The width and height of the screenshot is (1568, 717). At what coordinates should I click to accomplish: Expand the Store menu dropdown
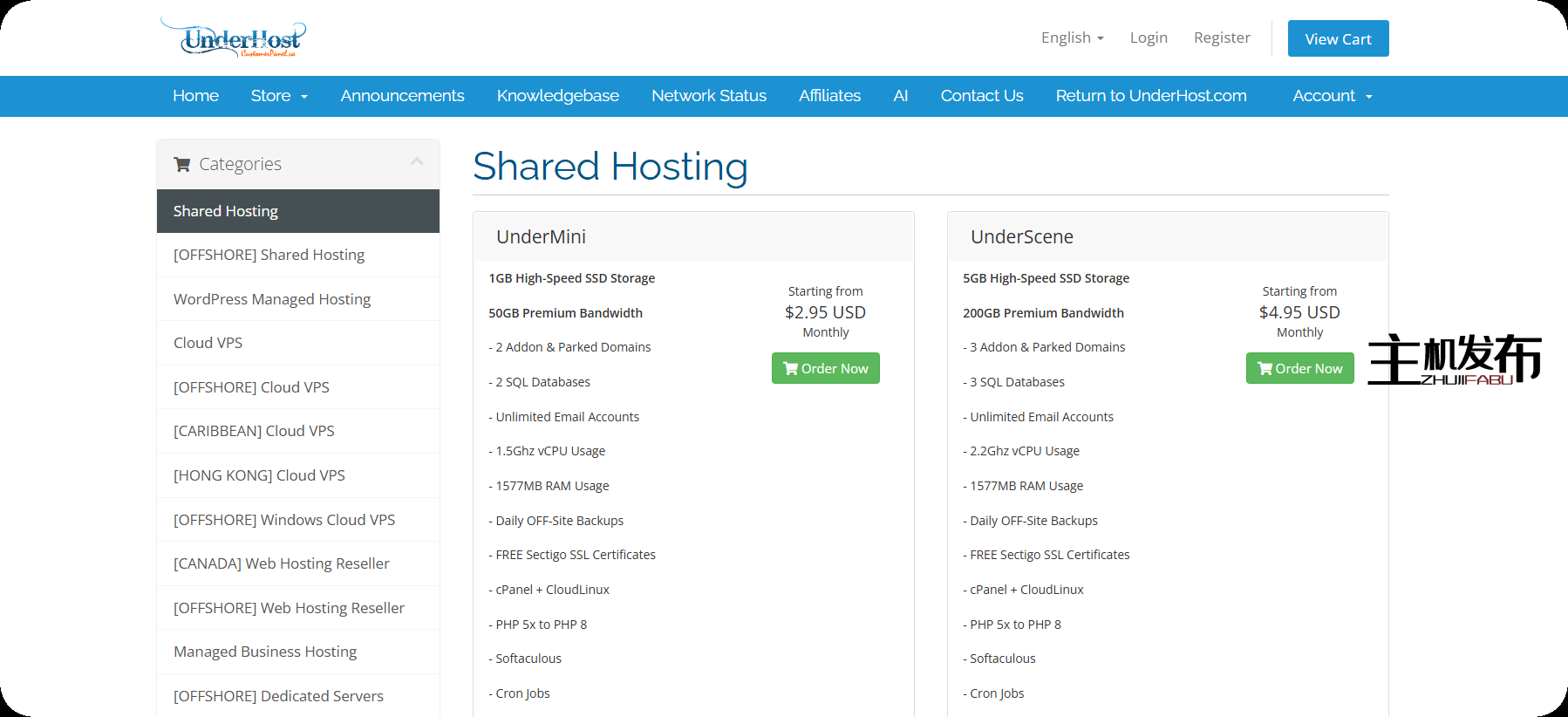tap(279, 96)
